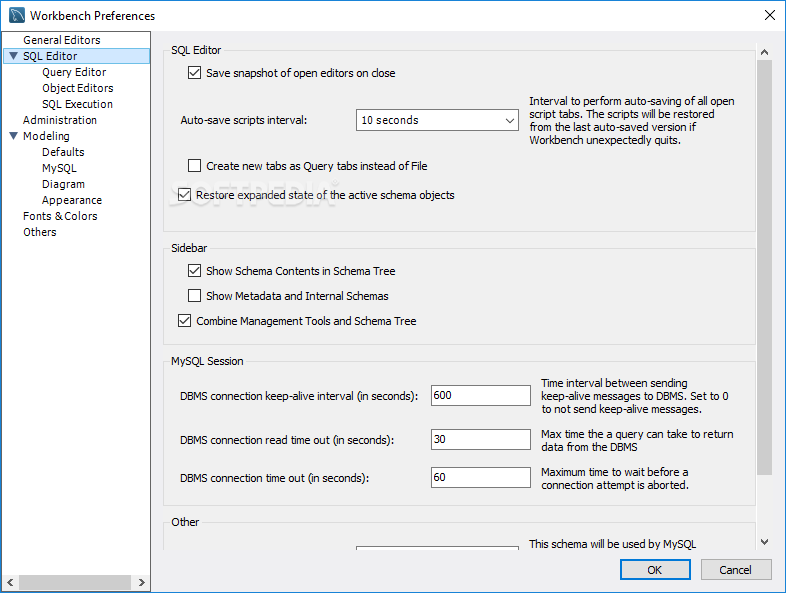Open Modeling Defaults page

(63, 152)
